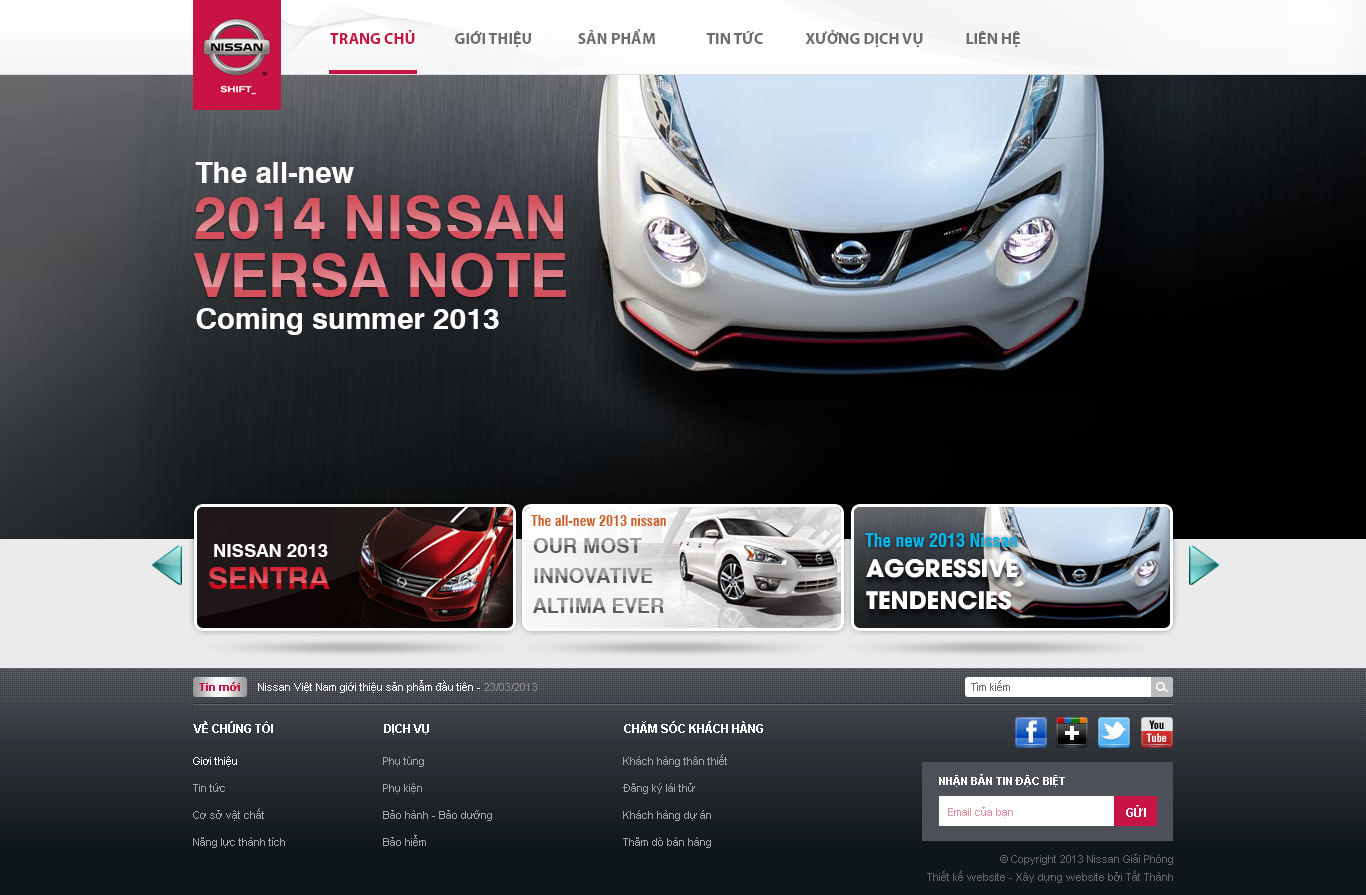This screenshot has height=895, width=1366.
Task: Open the Google Plus social icon
Action: coord(1072,732)
